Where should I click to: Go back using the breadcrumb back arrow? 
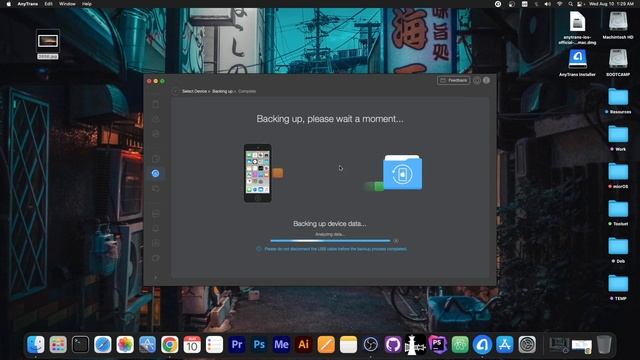click(176, 91)
